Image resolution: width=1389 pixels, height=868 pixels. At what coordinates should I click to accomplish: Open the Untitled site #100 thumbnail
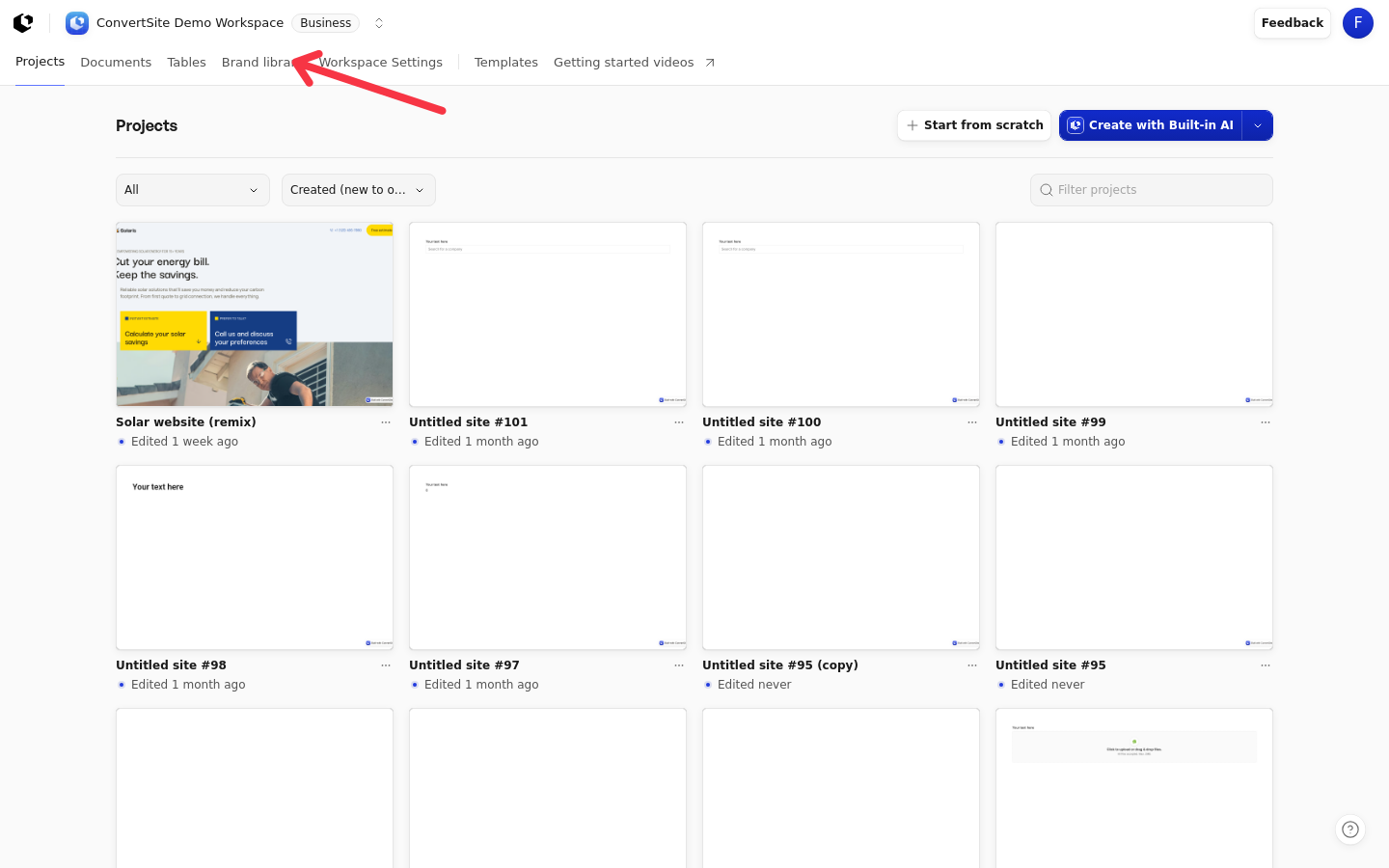[x=841, y=314]
